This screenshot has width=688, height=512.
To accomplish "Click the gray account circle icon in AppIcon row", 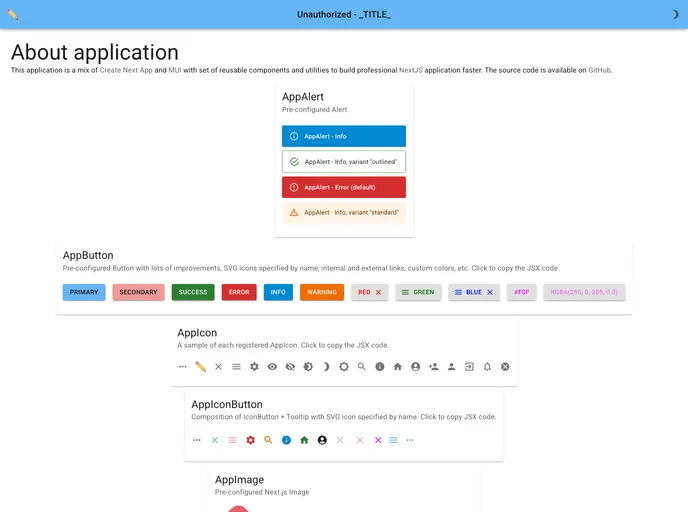I will coord(416,366).
